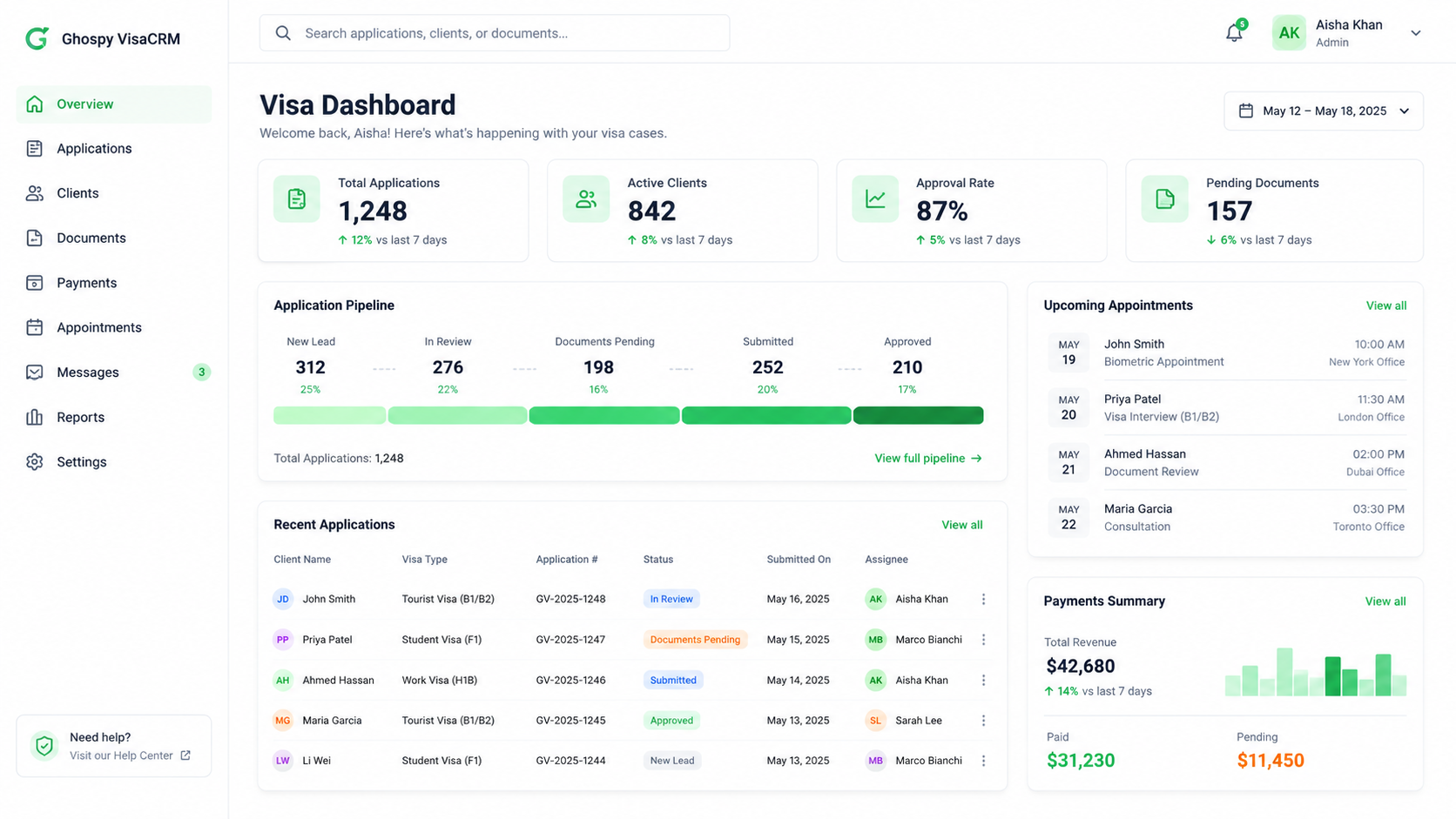1456x819 pixels.
Task: Click the New Lead pipeline bar segment
Action: [x=329, y=415]
